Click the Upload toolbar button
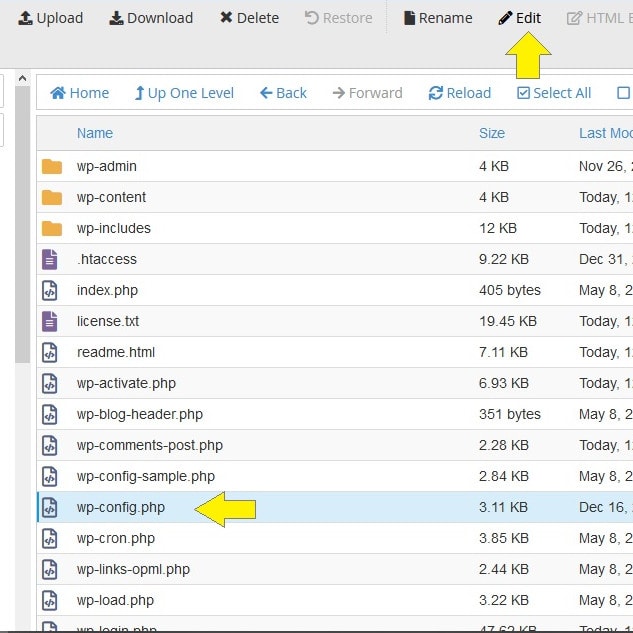 click(50, 18)
